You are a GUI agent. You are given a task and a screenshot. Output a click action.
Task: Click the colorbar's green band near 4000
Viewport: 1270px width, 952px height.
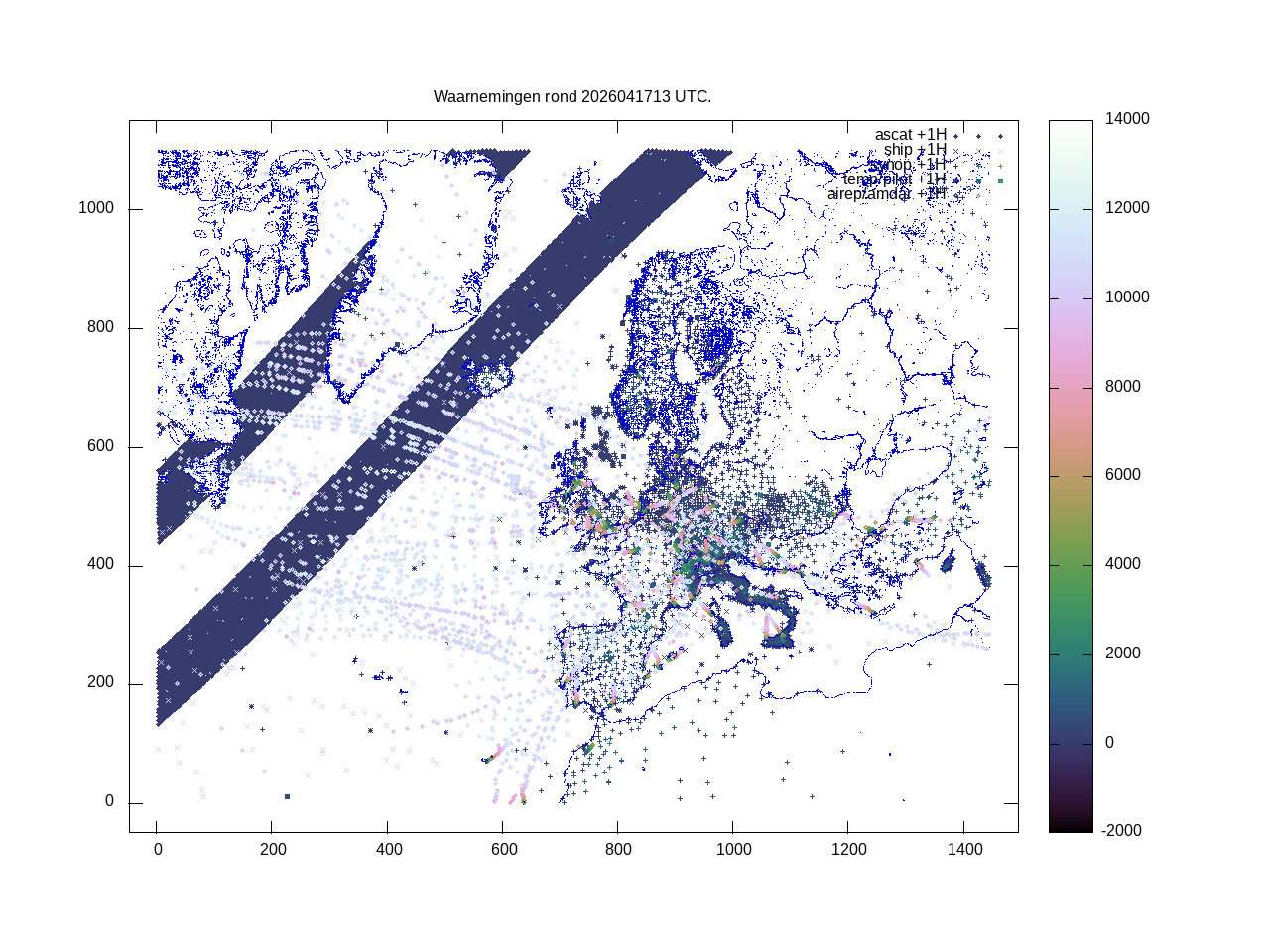point(1071,564)
